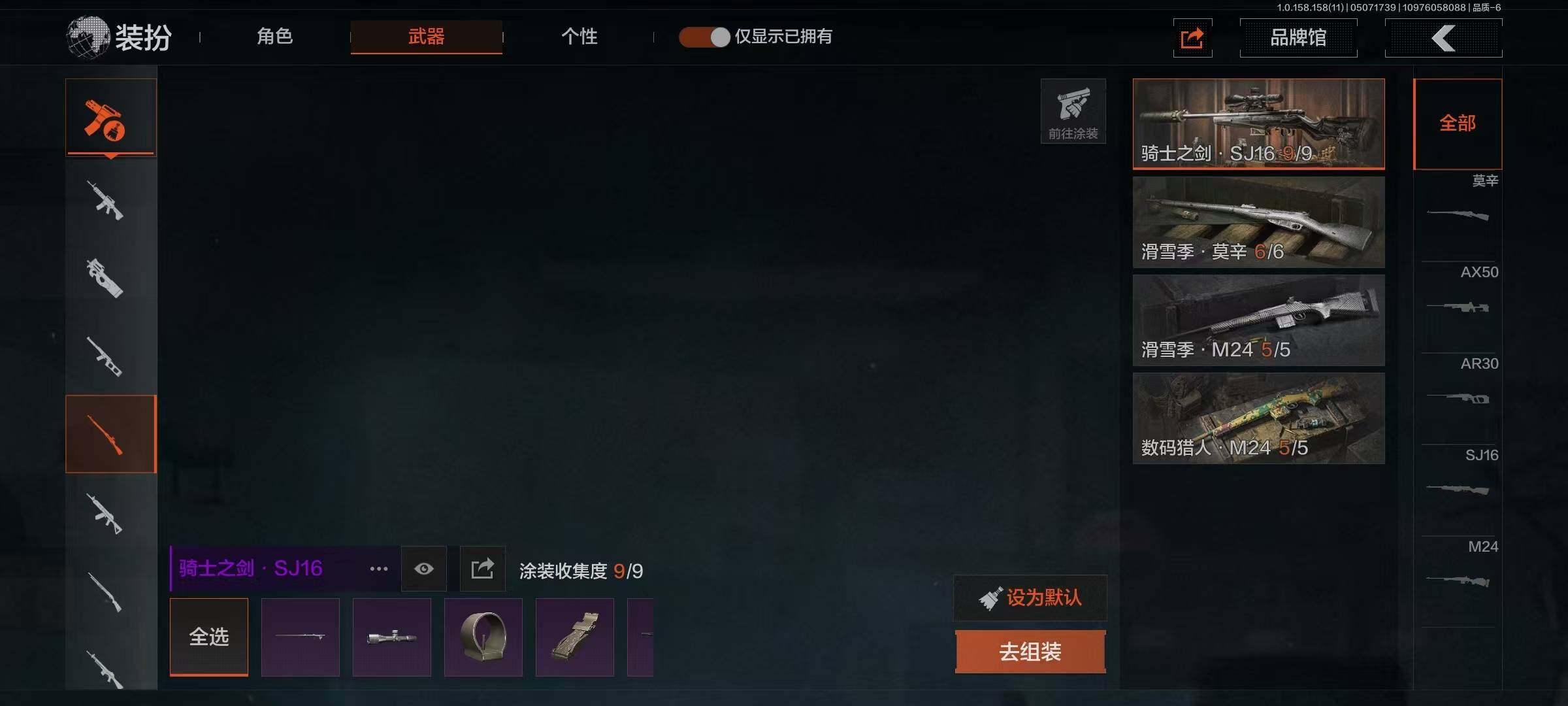Viewport: 1568px width, 706px height.
Task: Select 数码猎人 M24 colorful skin thumbnail
Action: (1258, 418)
